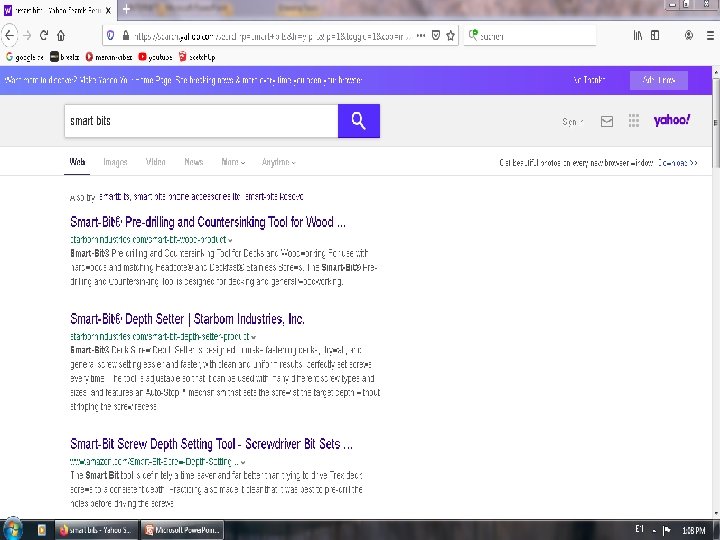Viewport: 720px width, 540px height.
Task: Switch to the News search tab
Action: (x=194, y=162)
